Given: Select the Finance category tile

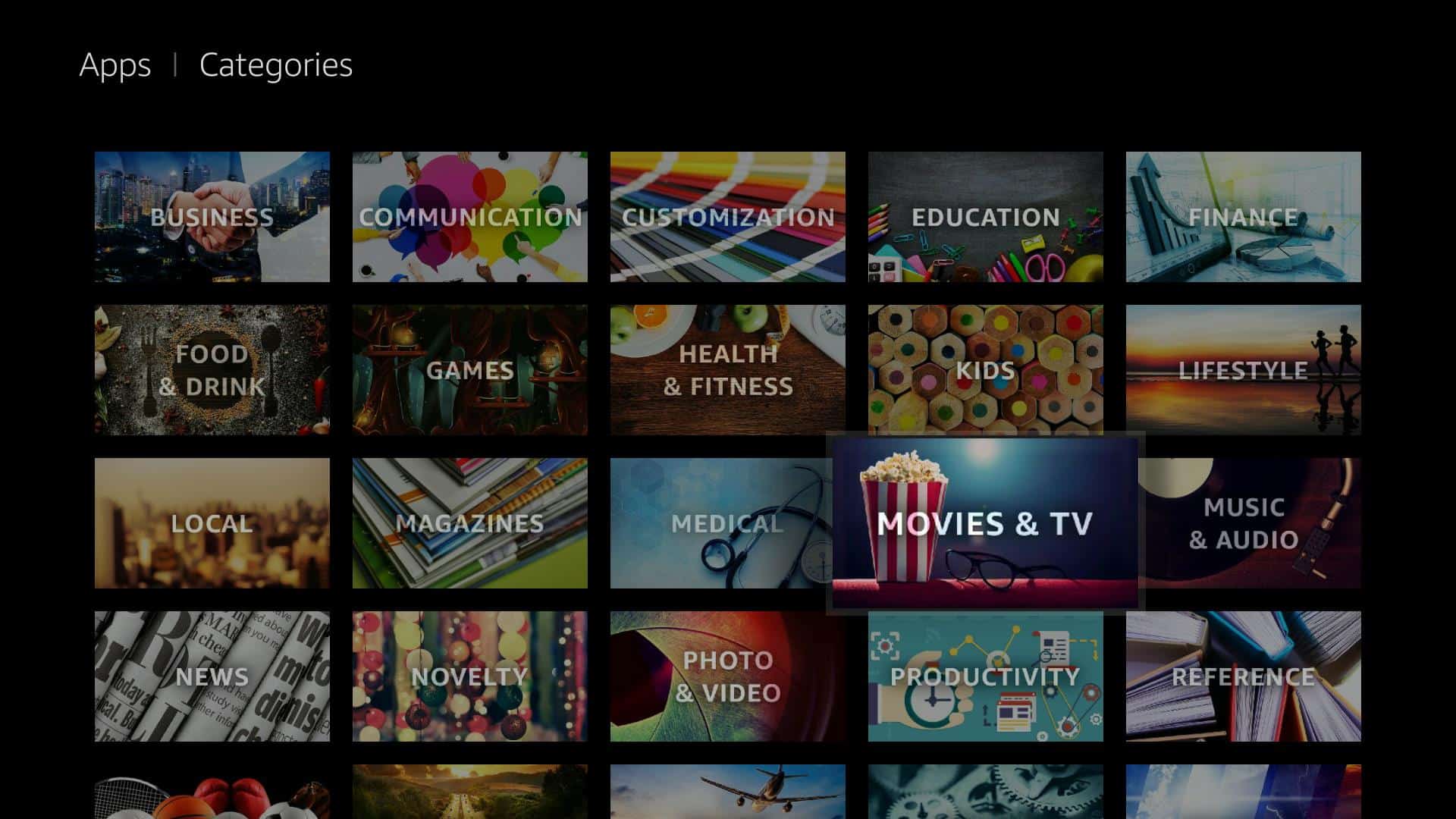Looking at the screenshot, I should coord(1242,217).
